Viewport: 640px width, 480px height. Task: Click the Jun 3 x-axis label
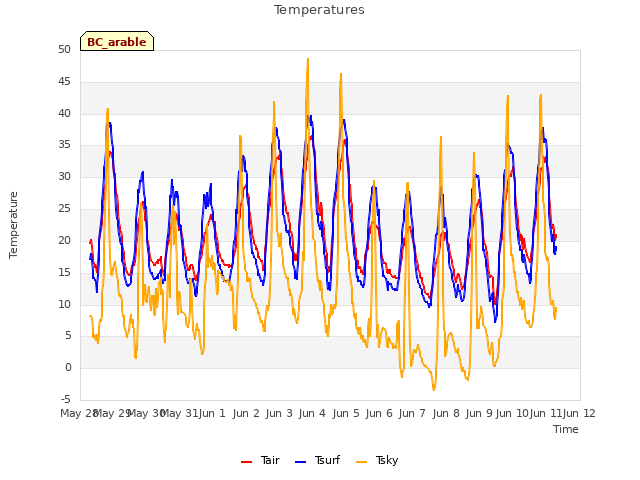point(279,413)
